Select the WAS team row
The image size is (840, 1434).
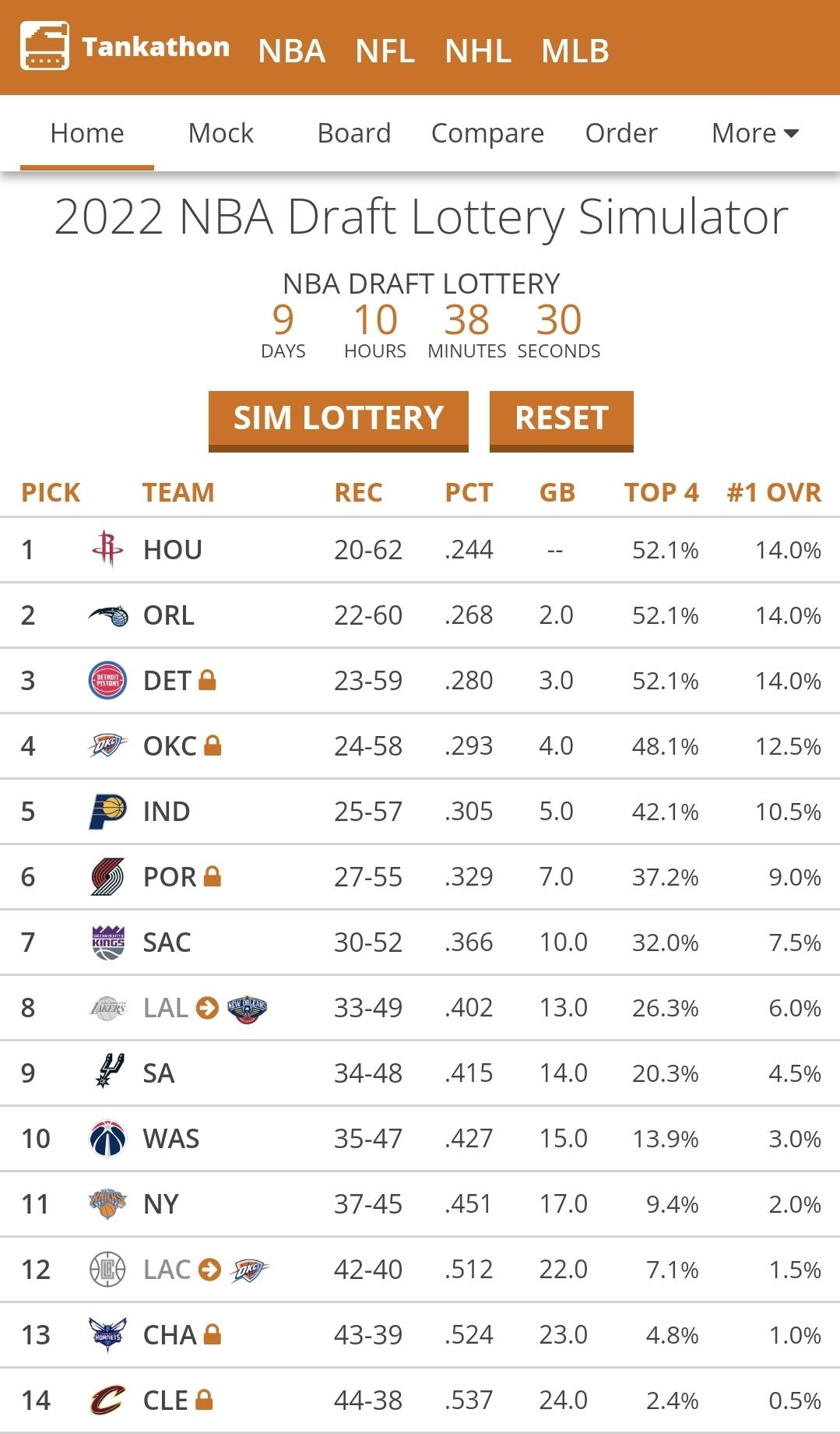[x=420, y=1139]
